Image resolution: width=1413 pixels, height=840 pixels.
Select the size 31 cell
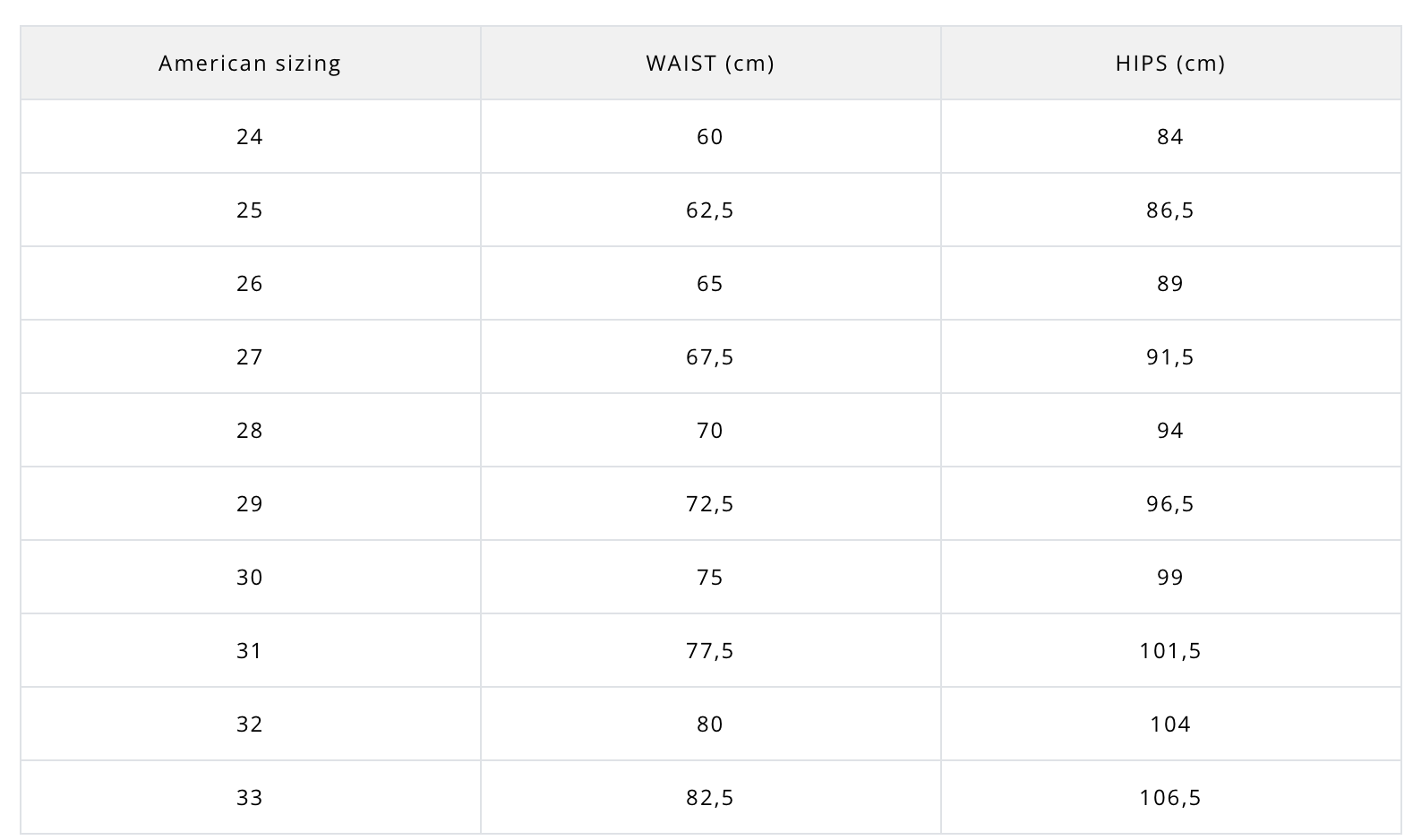(250, 650)
